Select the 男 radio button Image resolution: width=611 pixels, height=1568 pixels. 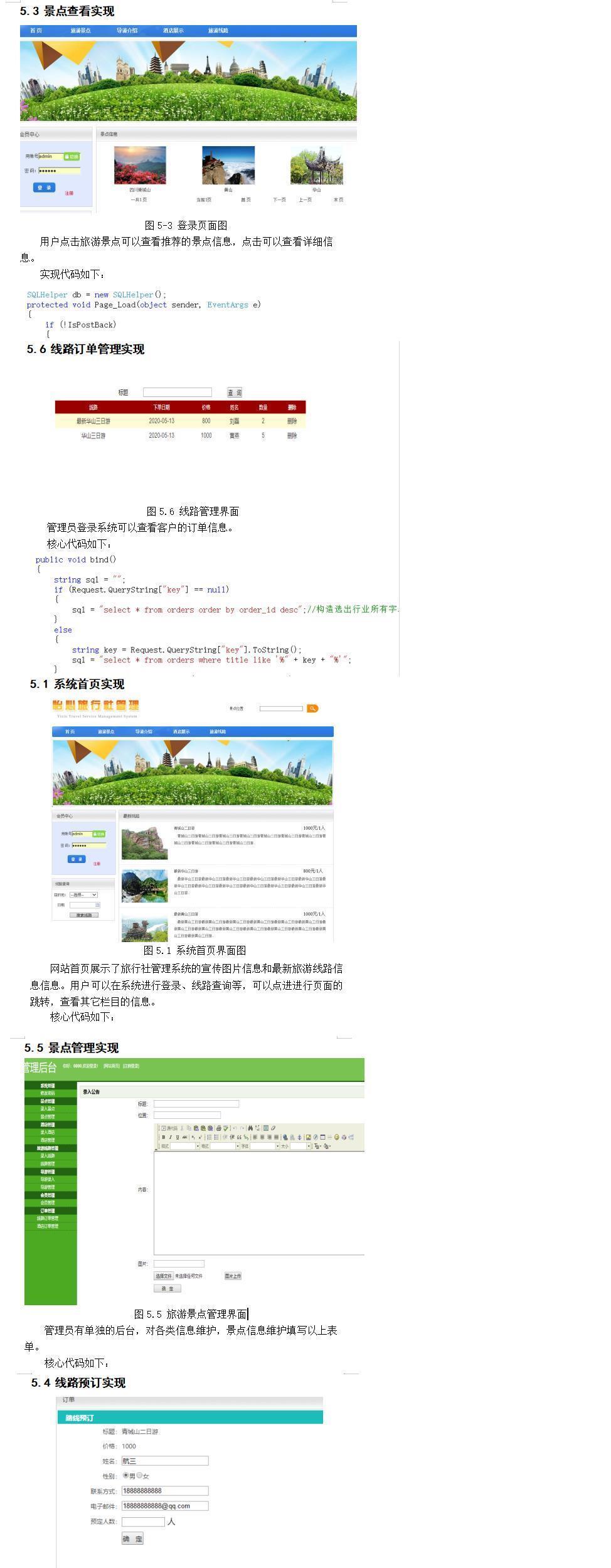pos(126,1475)
